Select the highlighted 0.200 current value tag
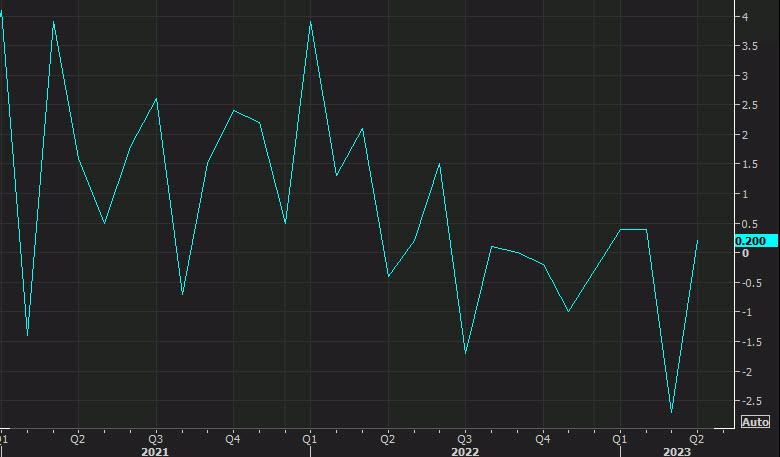This screenshot has height=457, width=780. tap(753, 241)
